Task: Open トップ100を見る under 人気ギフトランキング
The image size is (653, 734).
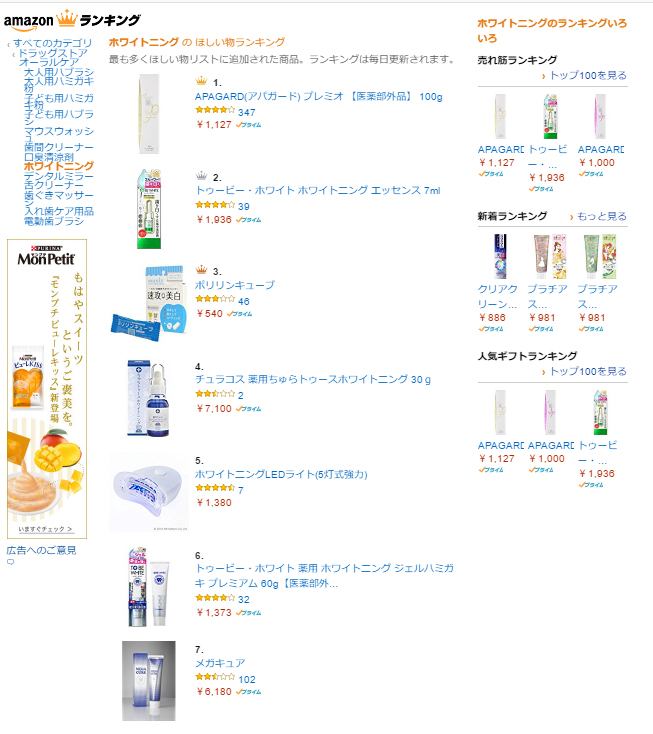Action: coord(588,372)
